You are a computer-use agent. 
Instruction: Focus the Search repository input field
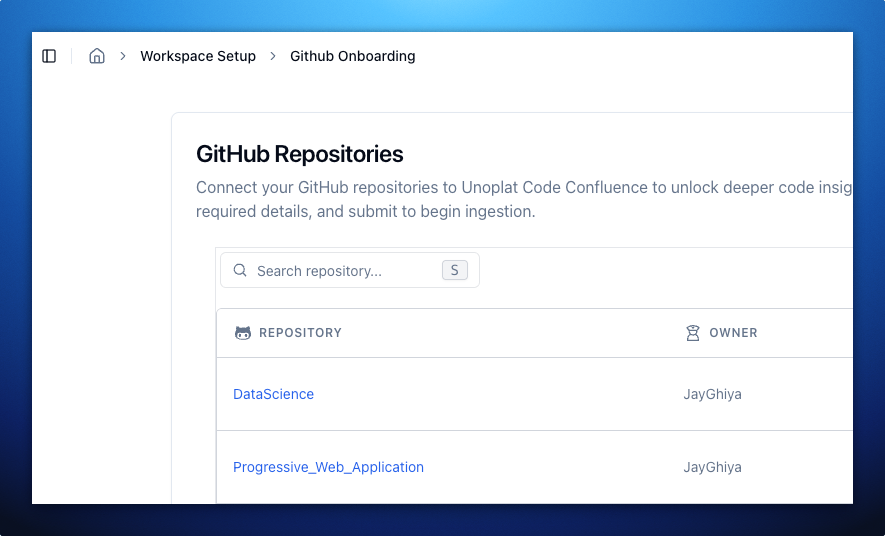[x=350, y=270]
